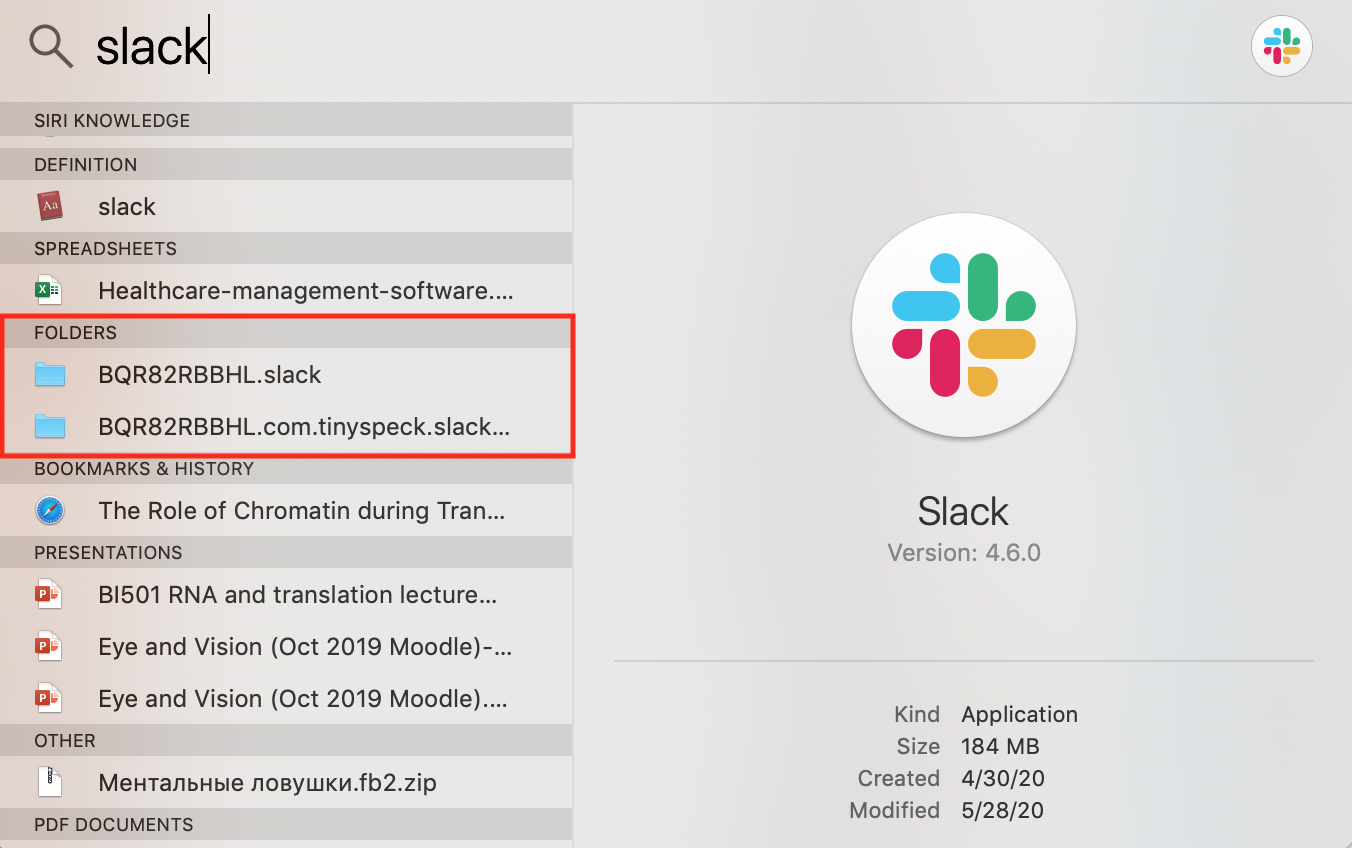
Task: Click the Kind value "Application"
Action: coord(1020,715)
